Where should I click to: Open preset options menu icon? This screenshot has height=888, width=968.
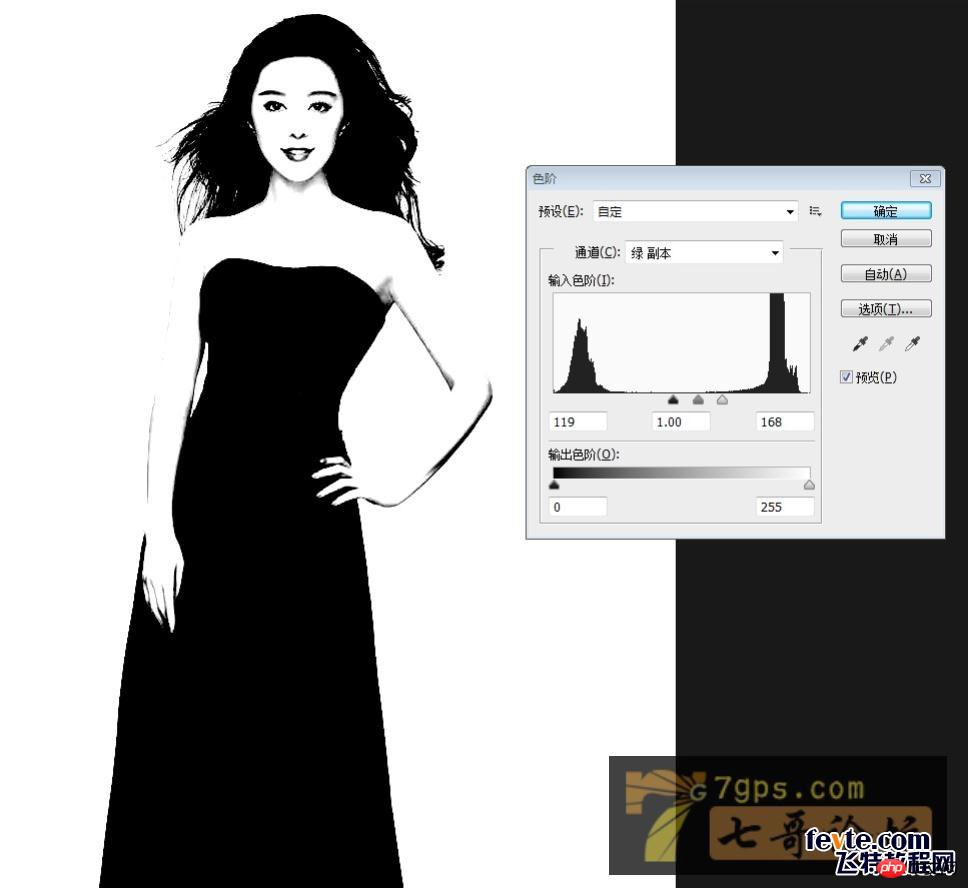[x=815, y=211]
